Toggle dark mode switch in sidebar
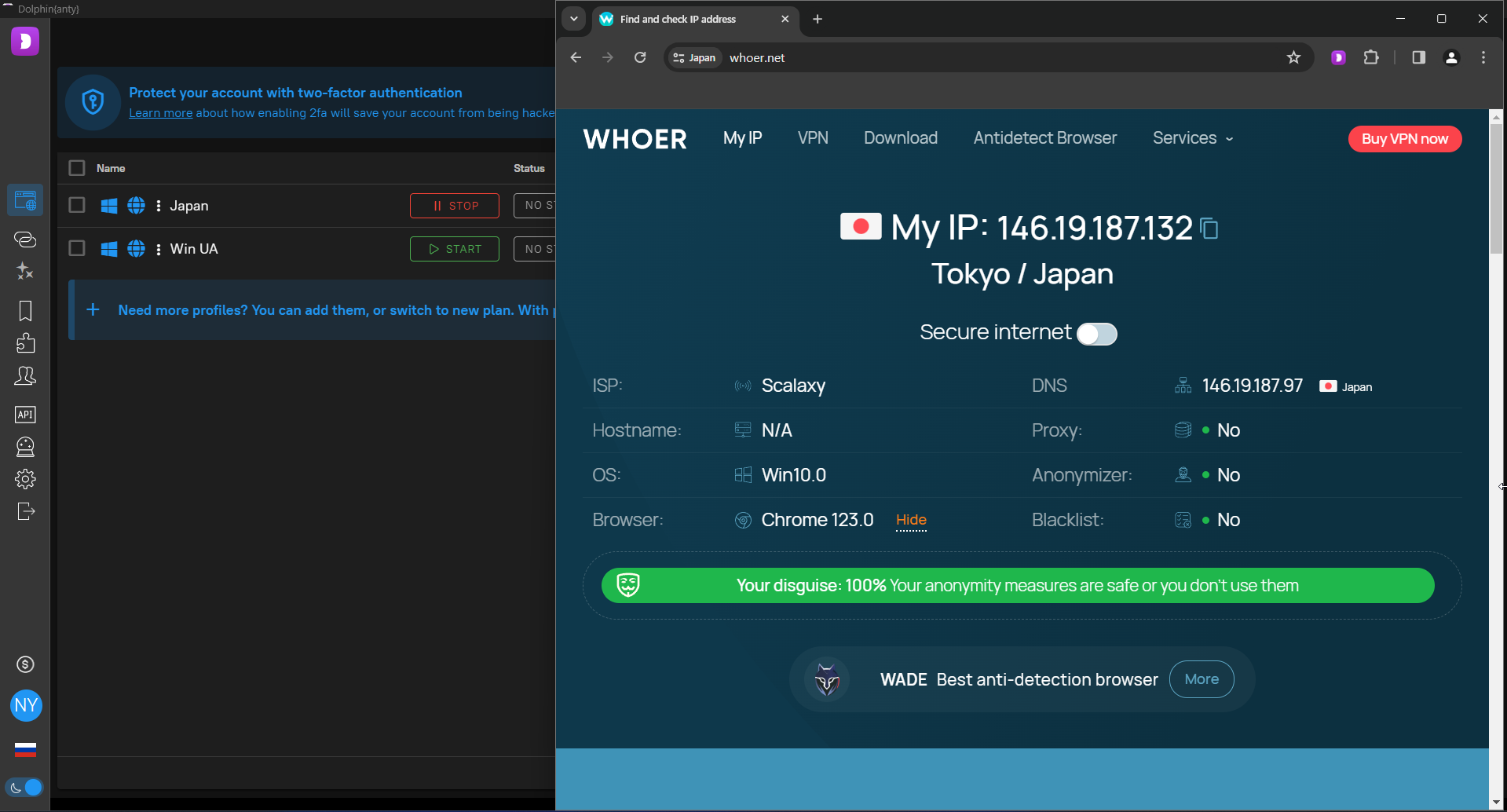 pos(24,787)
